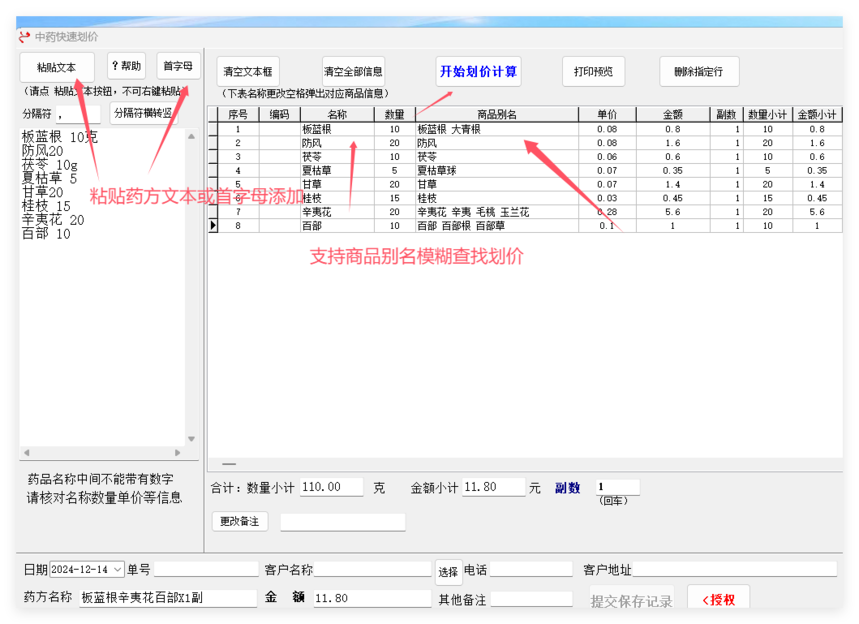Click the 数量小计 total field showing 110.00
The height and width of the screenshot is (624, 859).
tap(331, 487)
